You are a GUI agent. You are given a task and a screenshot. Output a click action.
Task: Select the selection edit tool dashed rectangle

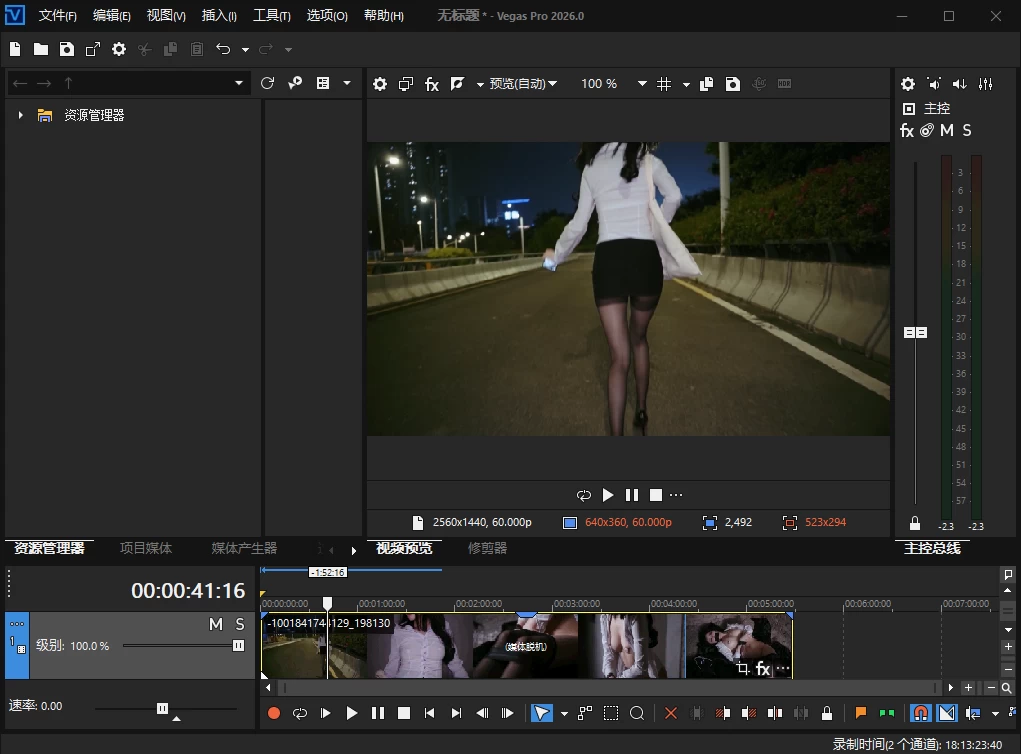click(x=611, y=714)
